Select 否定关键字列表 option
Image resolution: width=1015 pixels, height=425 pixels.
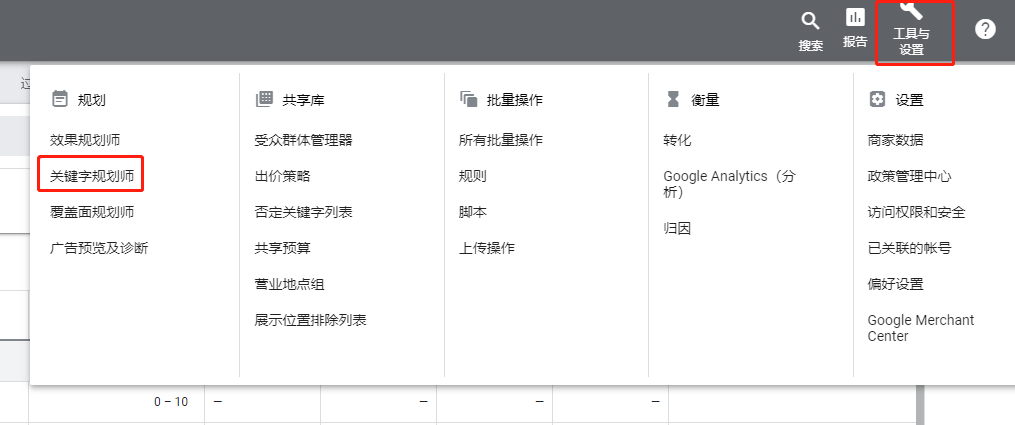click(303, 212)
